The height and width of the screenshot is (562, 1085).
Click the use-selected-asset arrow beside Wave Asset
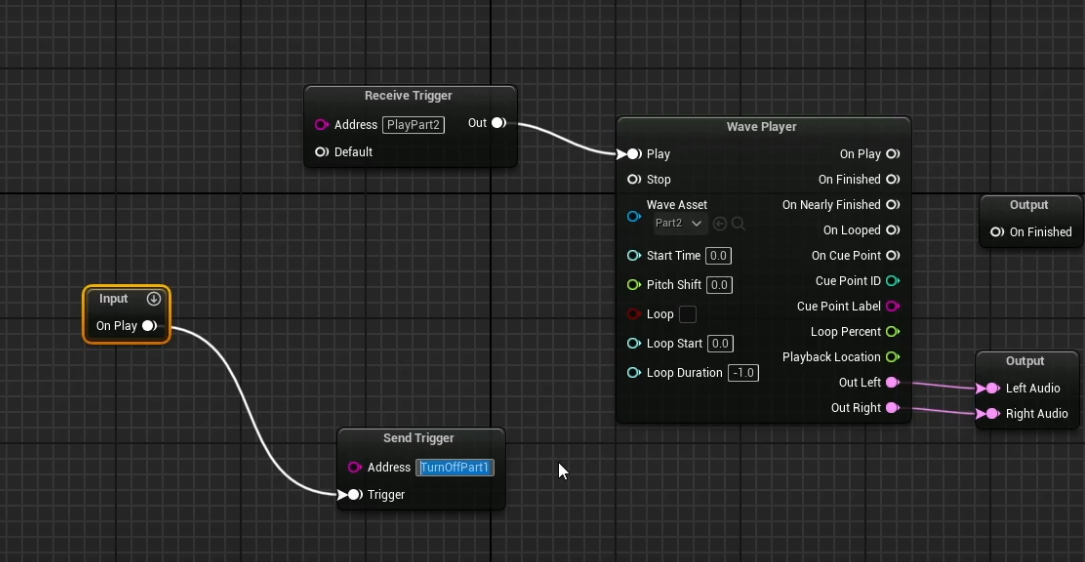[x=720, y=224]
